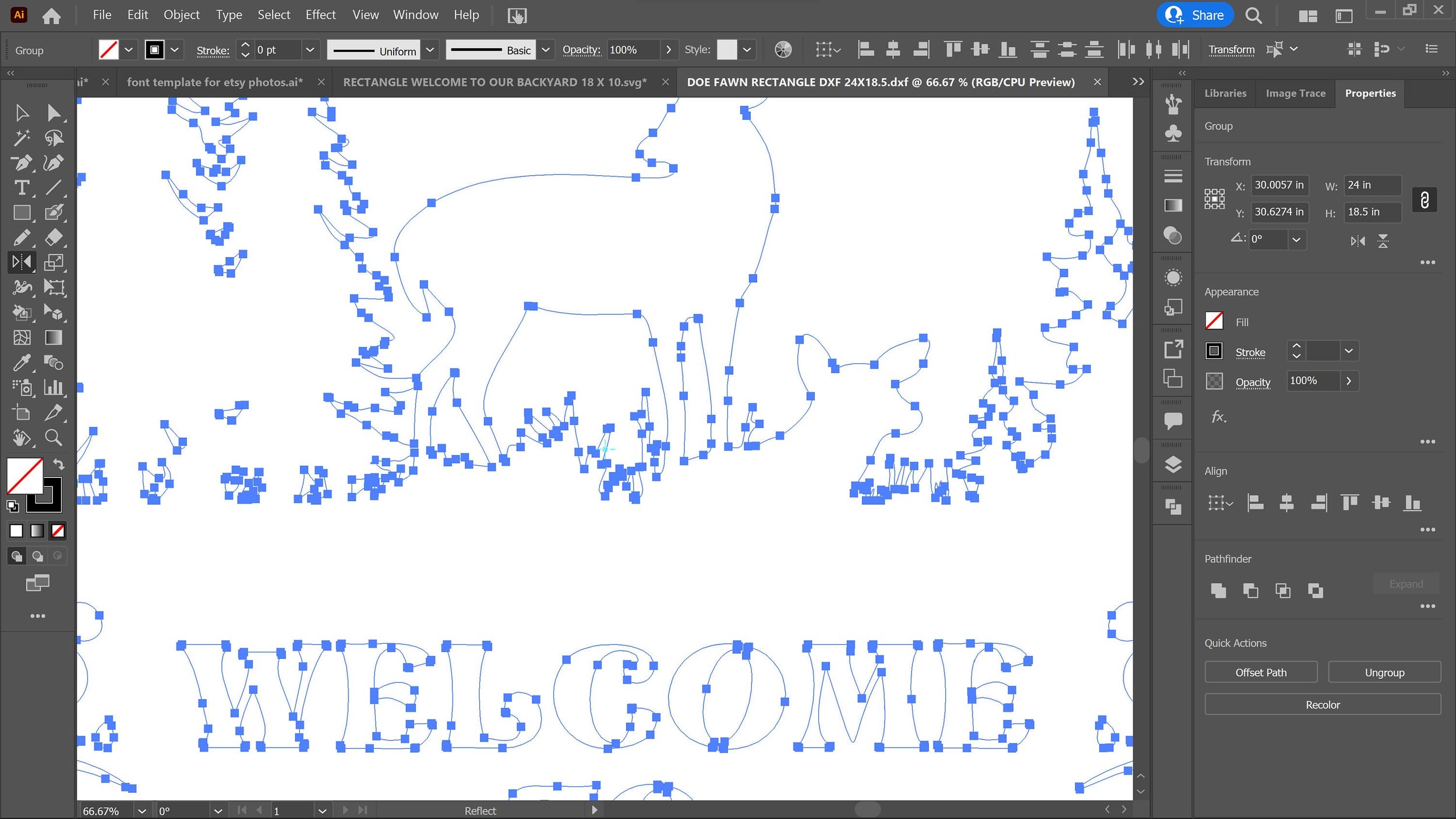
Task: Select the Reflect tool in toolbar
Action: [22, 263]
